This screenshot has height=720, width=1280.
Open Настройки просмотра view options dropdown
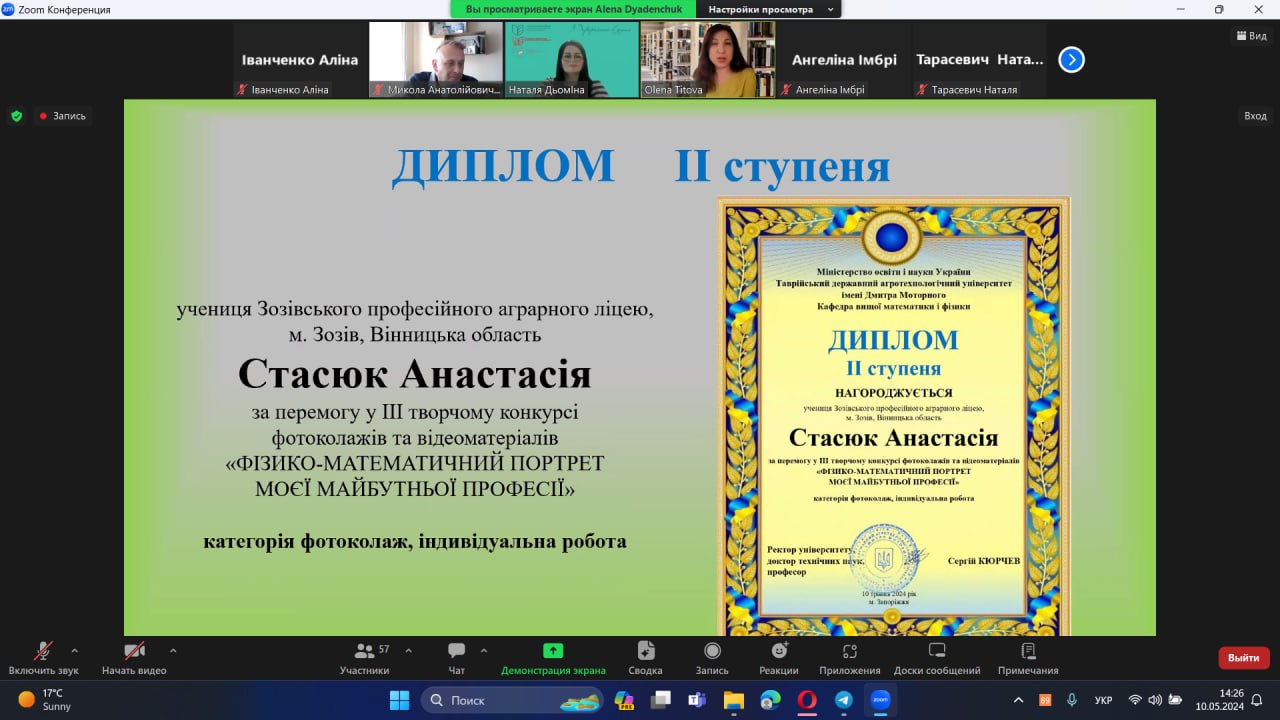click(771, 9)
